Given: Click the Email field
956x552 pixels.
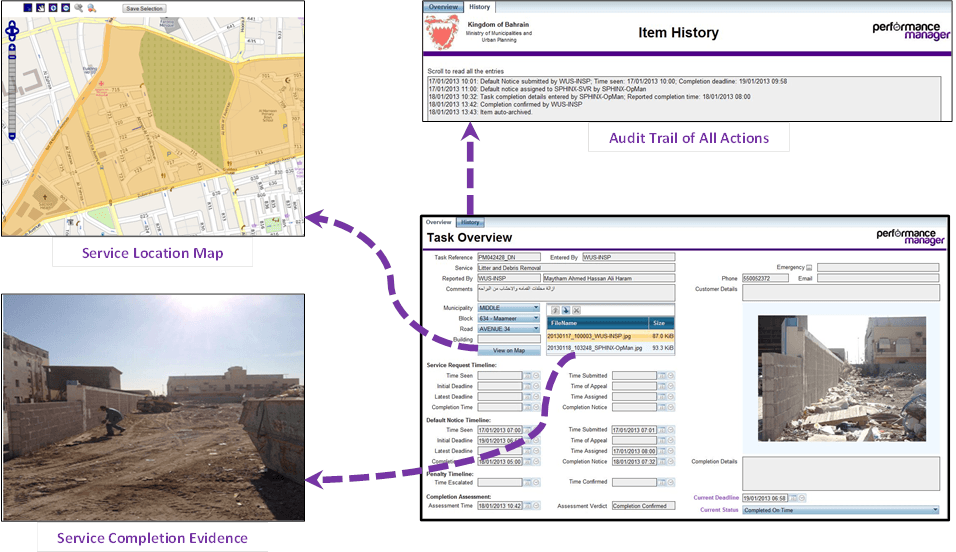Looking at the screenshot, I should point(878,278).
